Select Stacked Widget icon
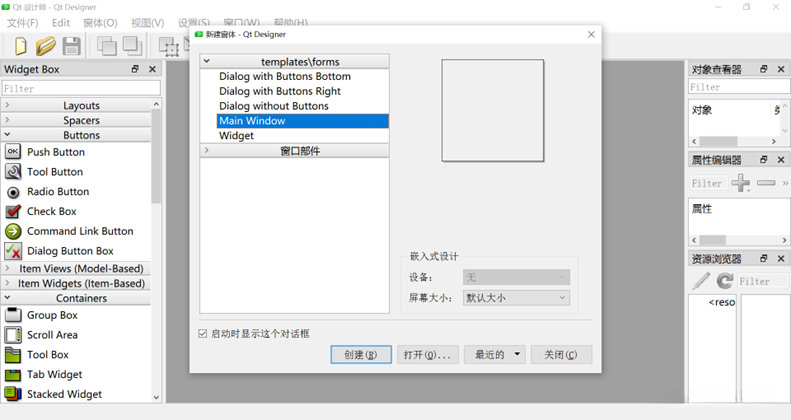This screenshot has width=791, height=420. tap(13, 394)
